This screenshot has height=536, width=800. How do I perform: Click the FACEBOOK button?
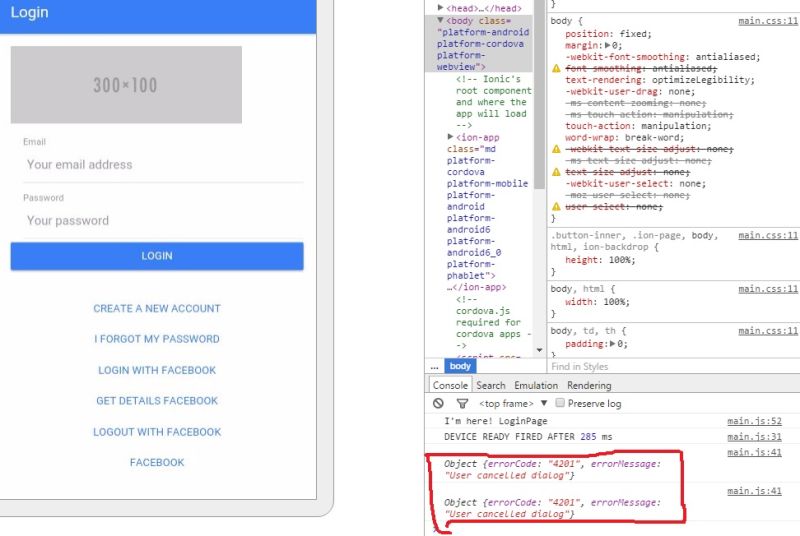[x=157, y=463]
